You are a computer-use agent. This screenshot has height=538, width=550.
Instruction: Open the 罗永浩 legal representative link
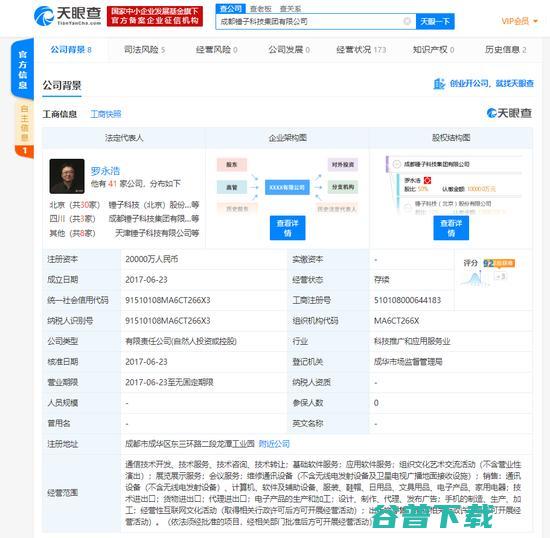[x=105, y=171]
